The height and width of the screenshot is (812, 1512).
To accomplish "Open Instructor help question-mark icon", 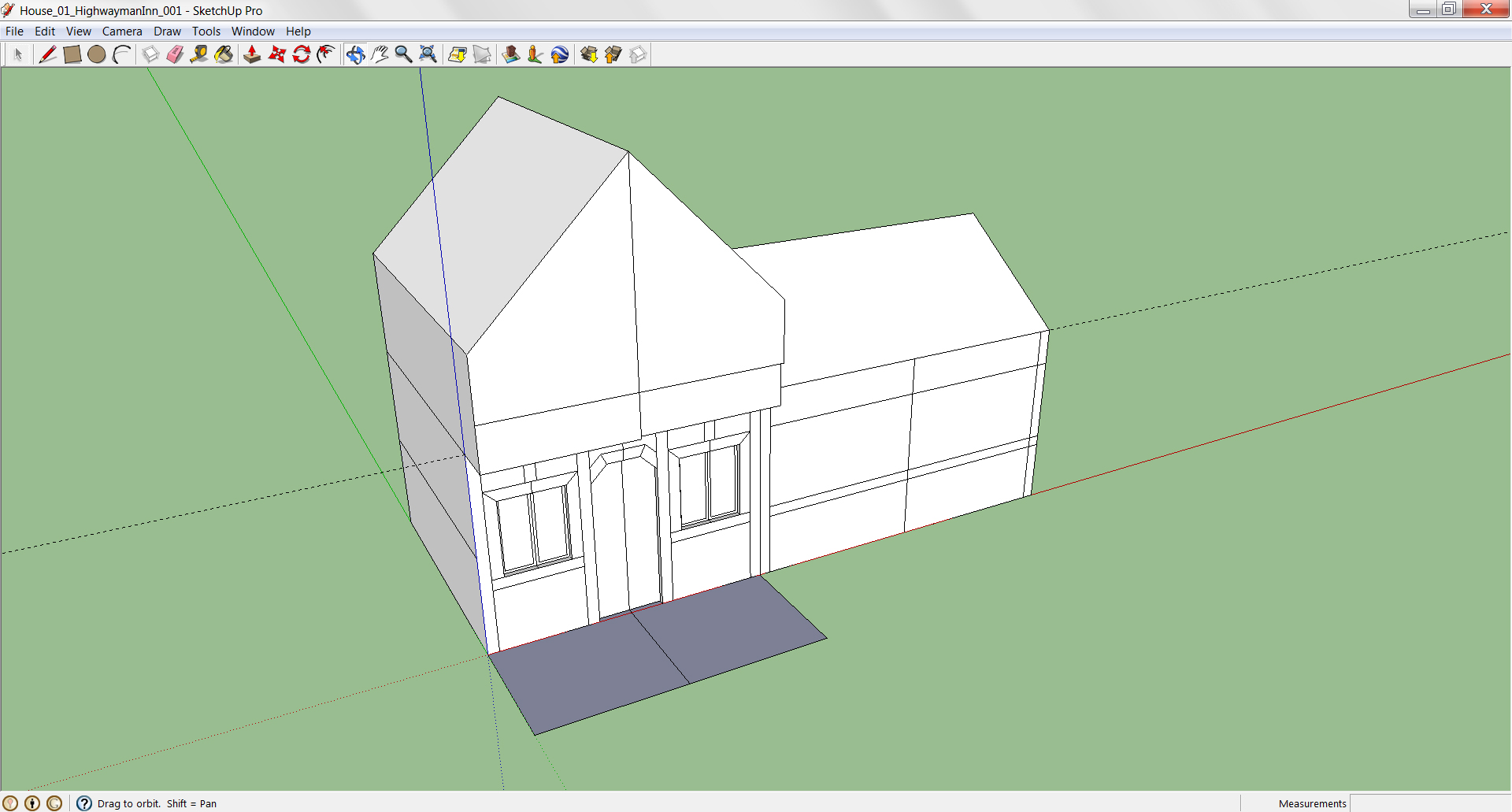I will point(84,803).
